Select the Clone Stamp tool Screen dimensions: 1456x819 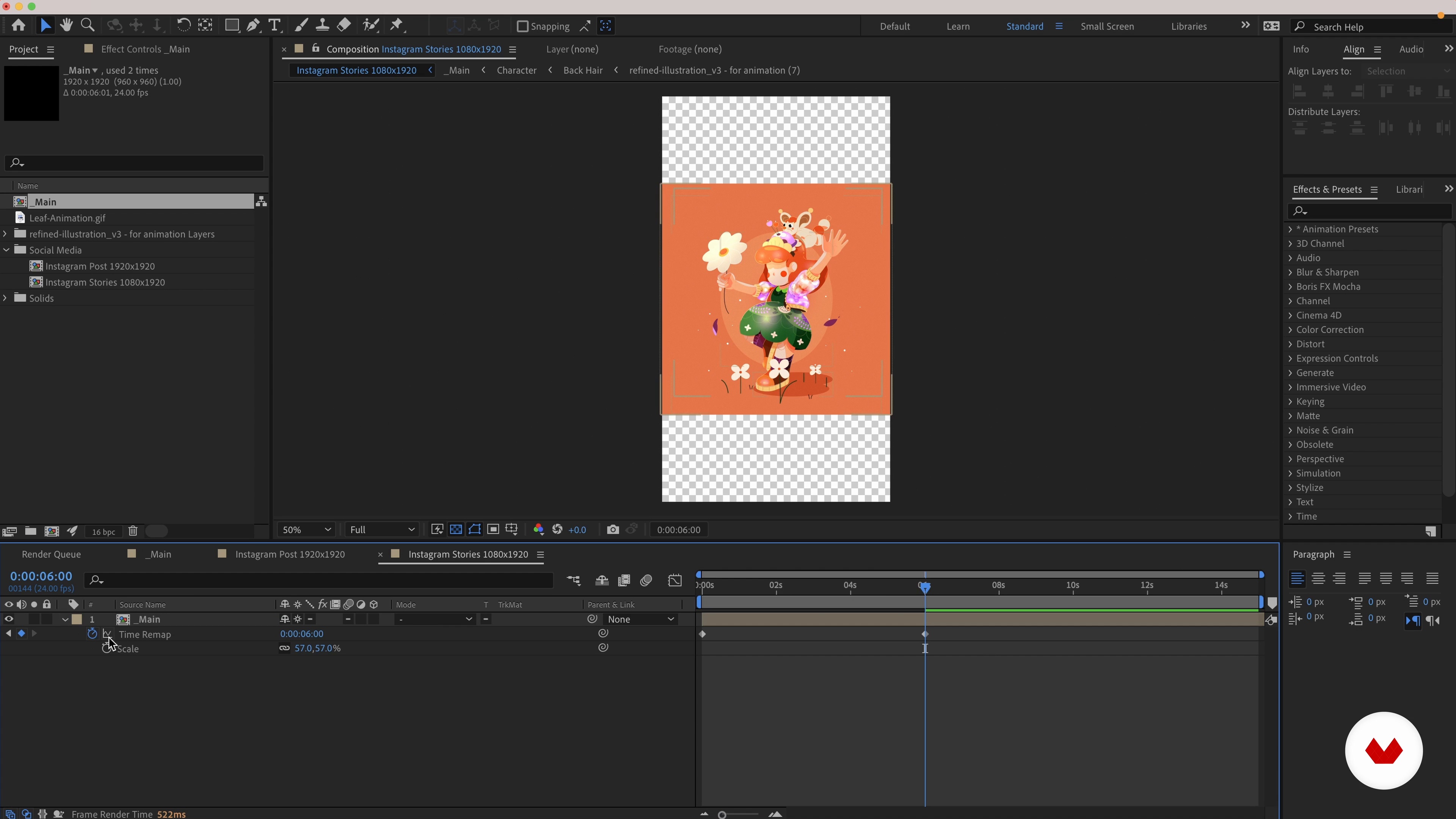(322, 25)
